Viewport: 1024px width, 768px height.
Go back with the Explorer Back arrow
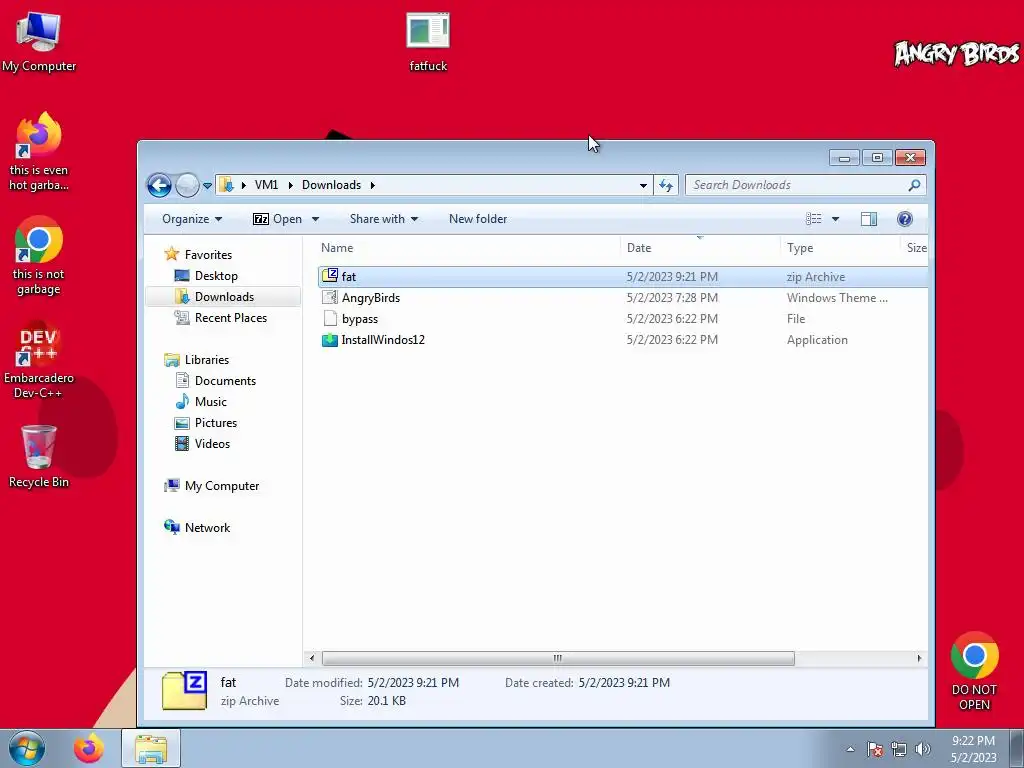tap(159, 185)
